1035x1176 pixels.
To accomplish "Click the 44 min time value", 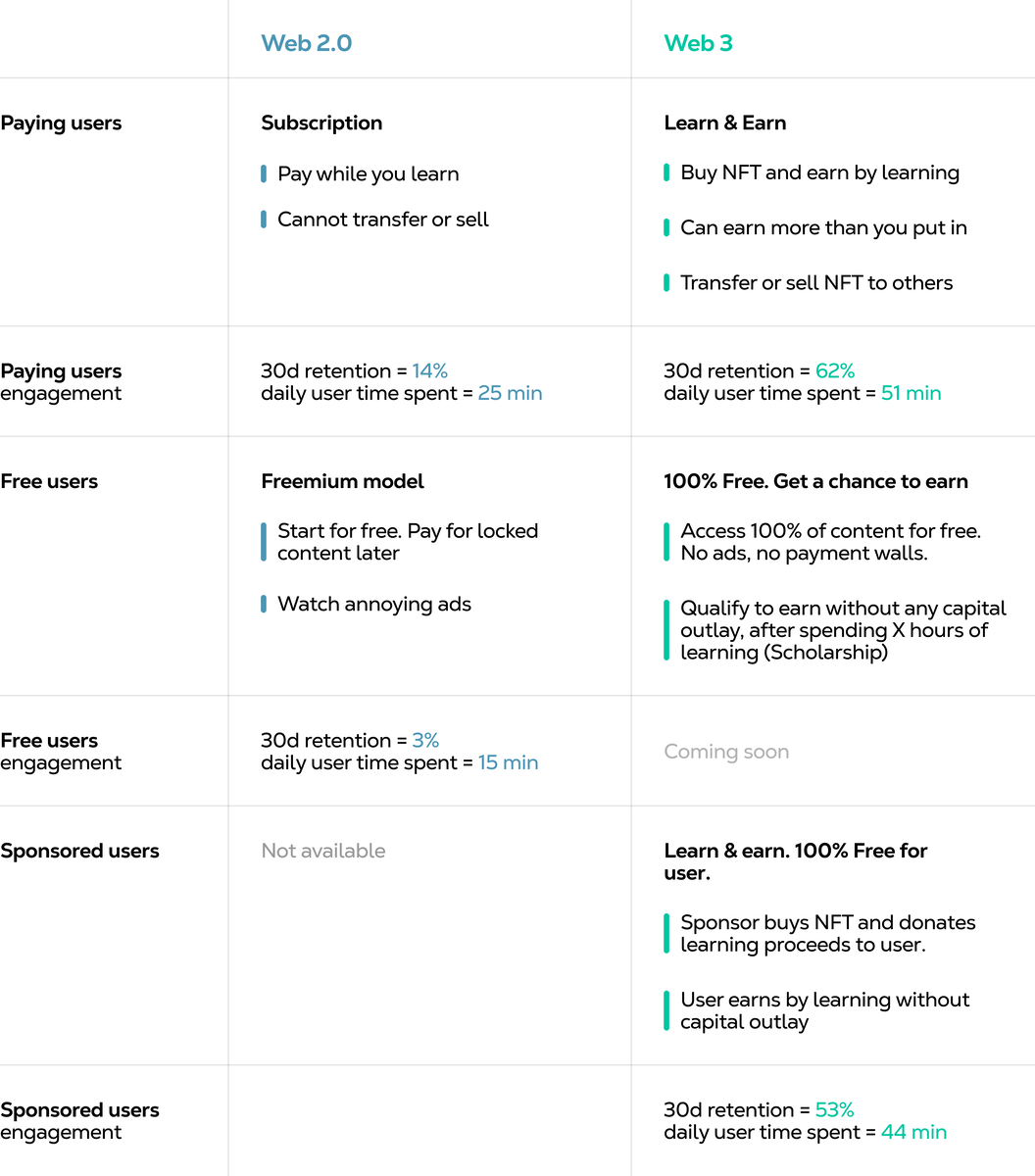I will [913, 1132].
